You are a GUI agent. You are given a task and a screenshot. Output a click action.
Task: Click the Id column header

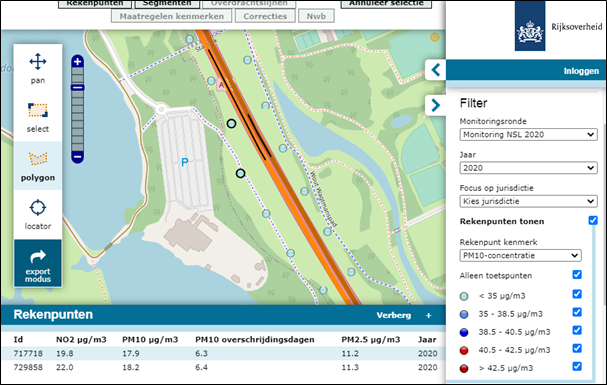18,340
